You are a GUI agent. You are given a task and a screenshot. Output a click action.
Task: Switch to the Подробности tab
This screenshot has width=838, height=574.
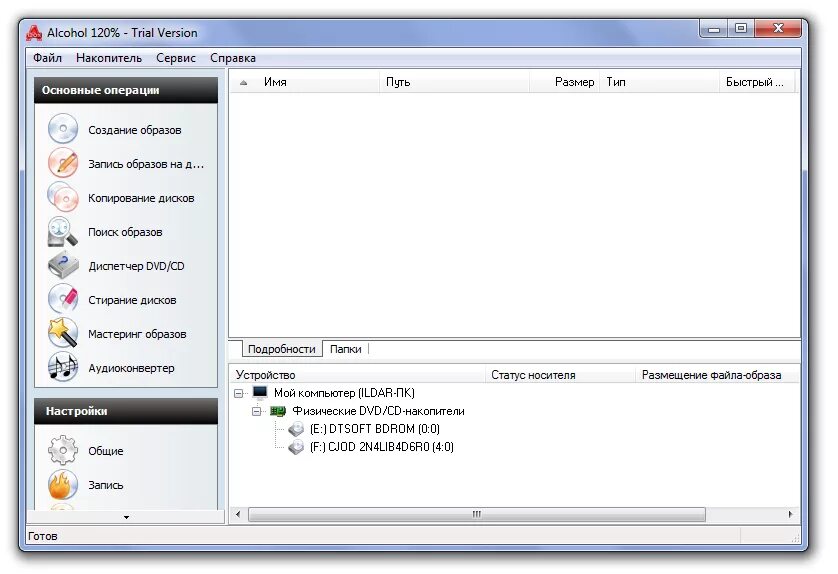coord(282,349)
